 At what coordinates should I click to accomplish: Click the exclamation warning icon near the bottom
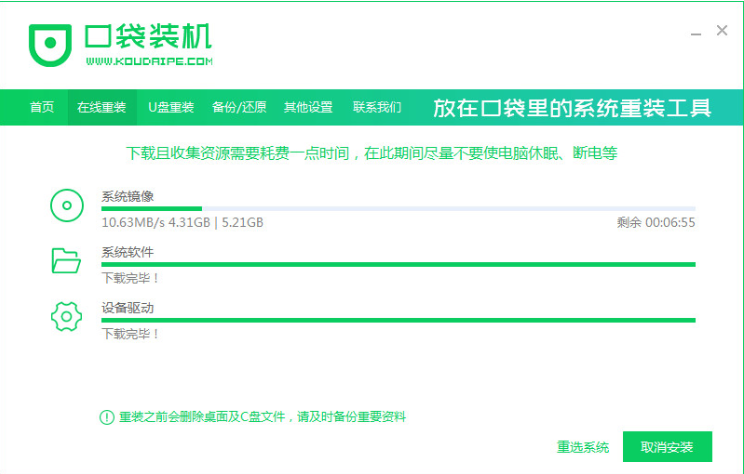click(107, 417)
